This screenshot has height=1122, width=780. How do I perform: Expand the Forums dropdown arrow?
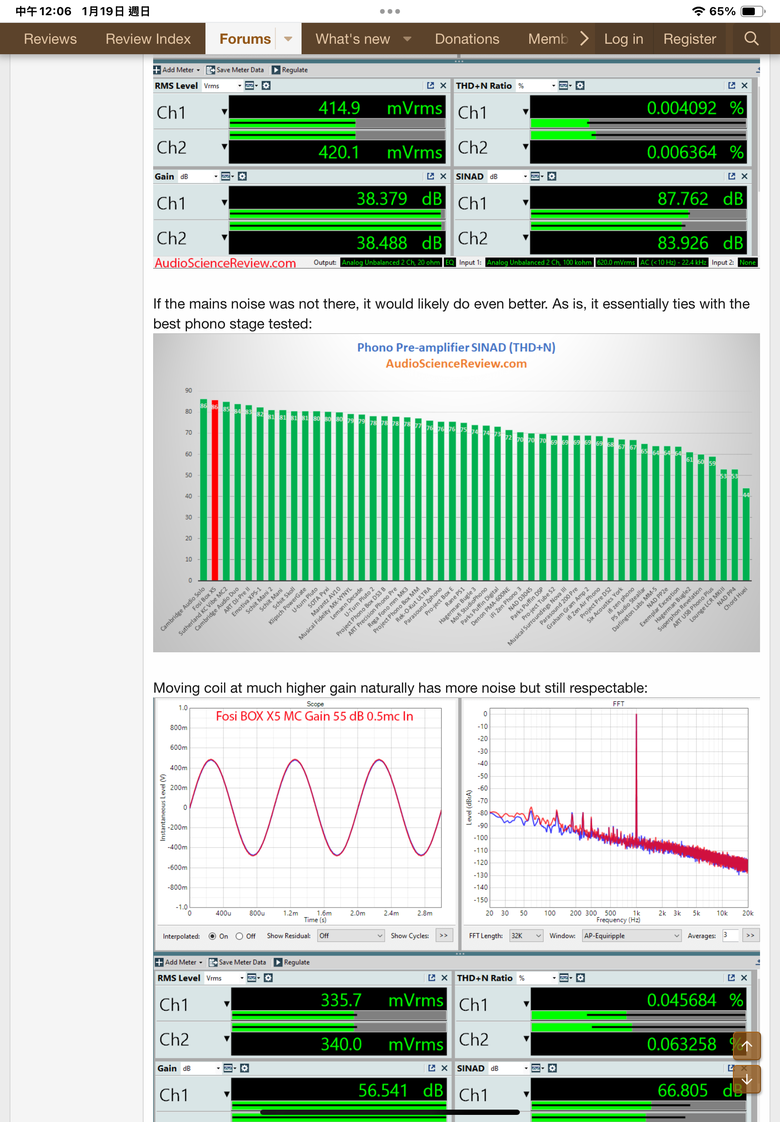[288, 39]
